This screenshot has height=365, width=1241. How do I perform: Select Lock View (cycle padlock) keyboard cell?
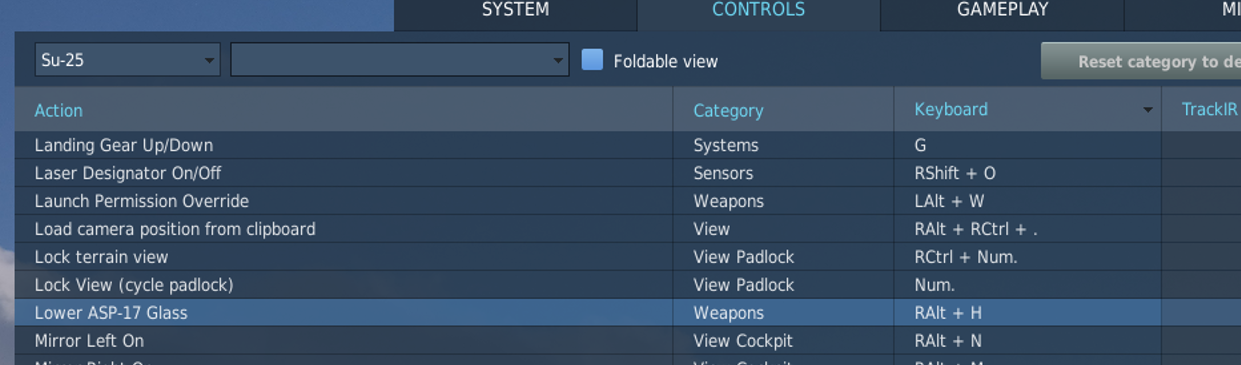1028,285
